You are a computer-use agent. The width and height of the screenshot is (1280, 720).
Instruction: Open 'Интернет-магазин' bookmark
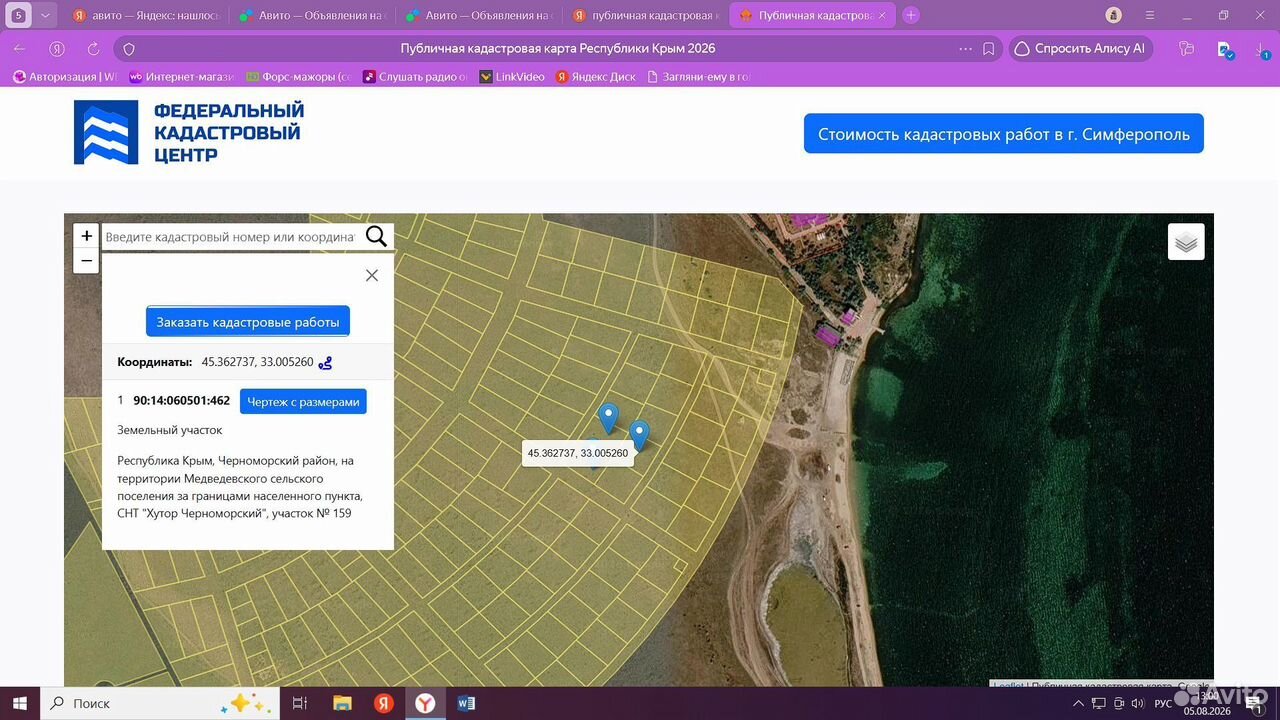tap(183, 77)
